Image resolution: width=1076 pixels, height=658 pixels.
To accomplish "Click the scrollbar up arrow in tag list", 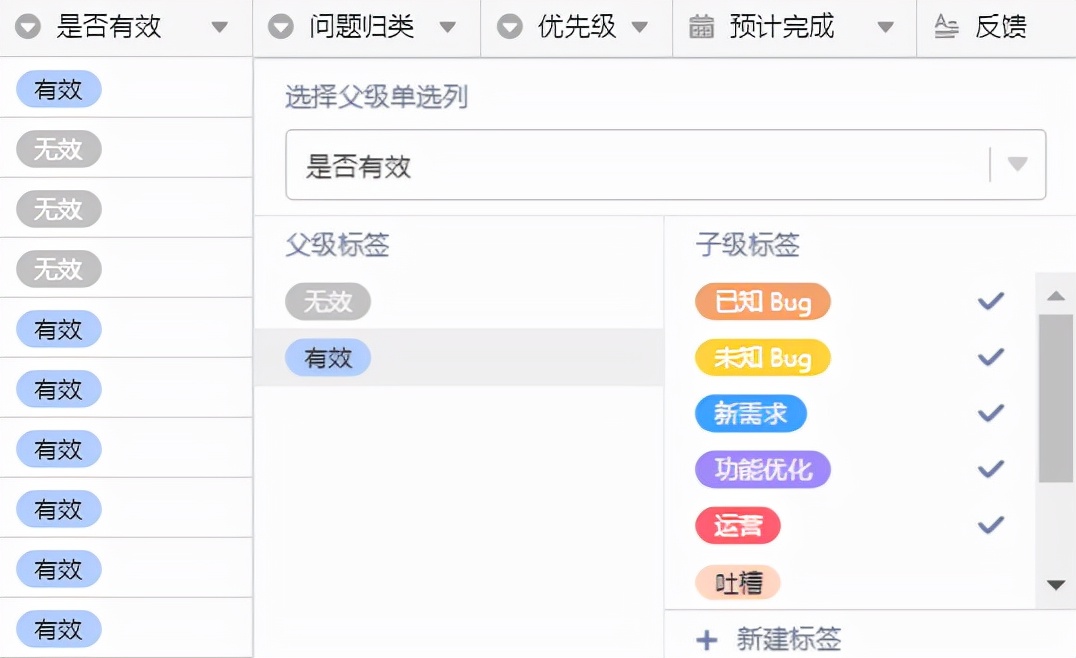I will [x=1056, y=295].
